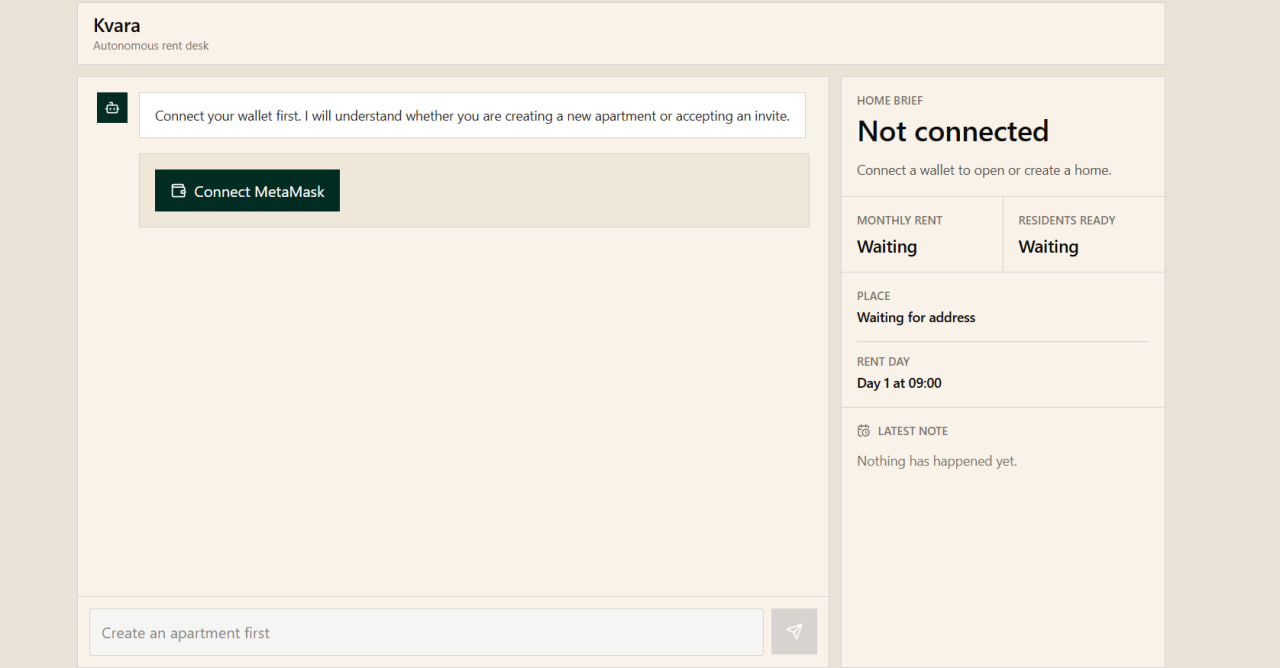Click the Waiting value under Monthly Rent

click(887, 247)
